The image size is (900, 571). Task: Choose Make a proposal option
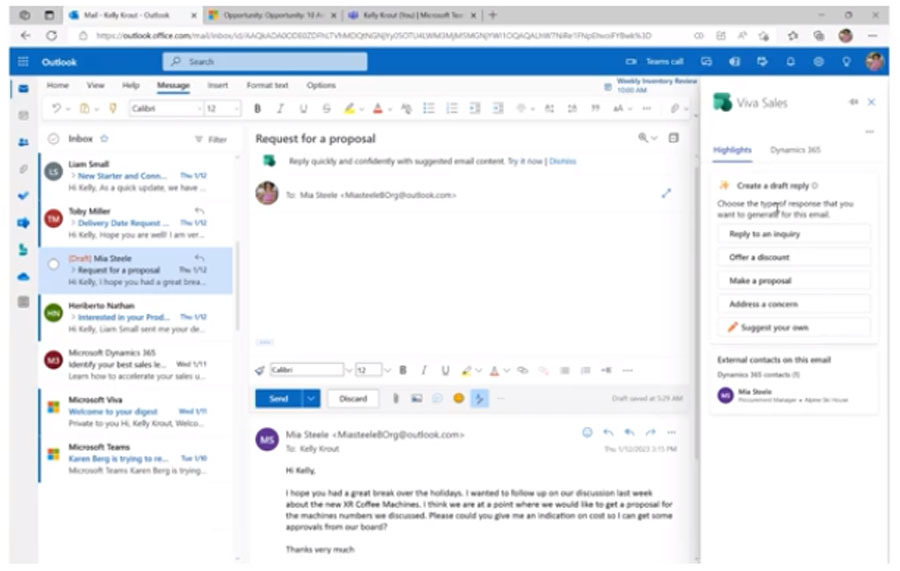click(794, 281)
